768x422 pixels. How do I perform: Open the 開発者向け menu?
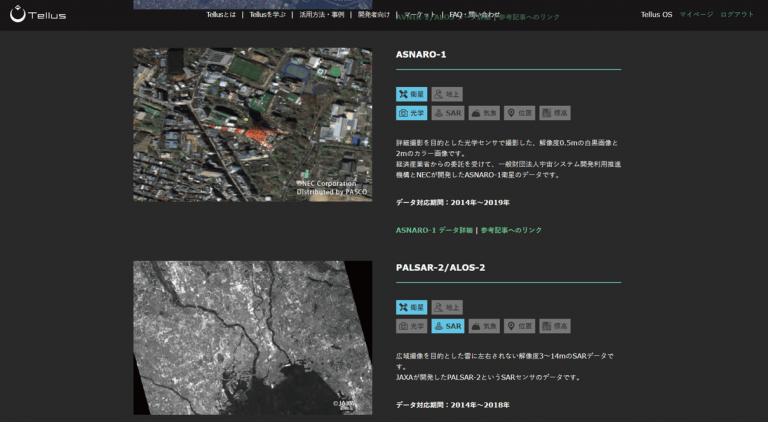click(x=374, y=15)
